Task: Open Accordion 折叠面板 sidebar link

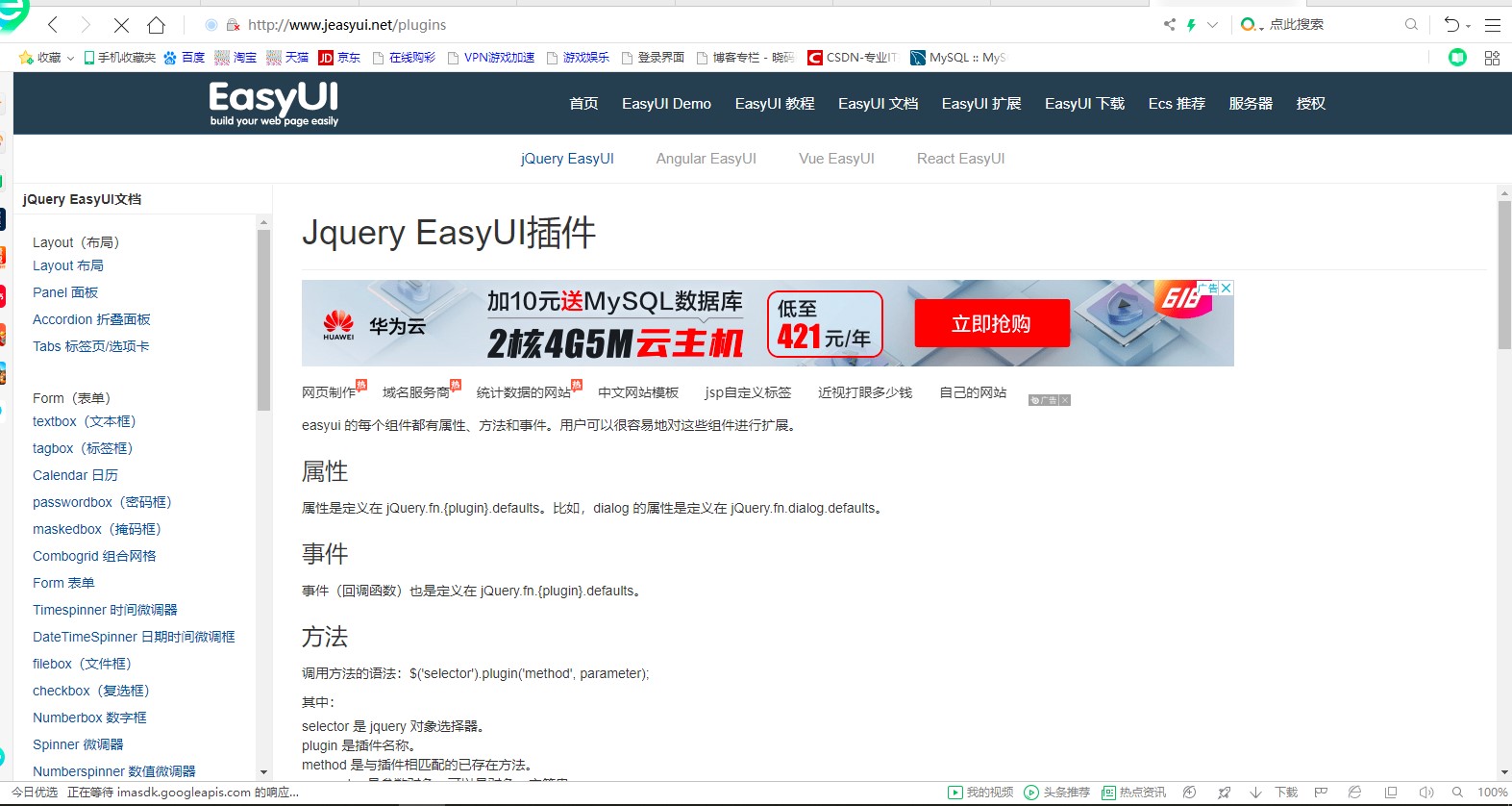Action: (91, 319)
